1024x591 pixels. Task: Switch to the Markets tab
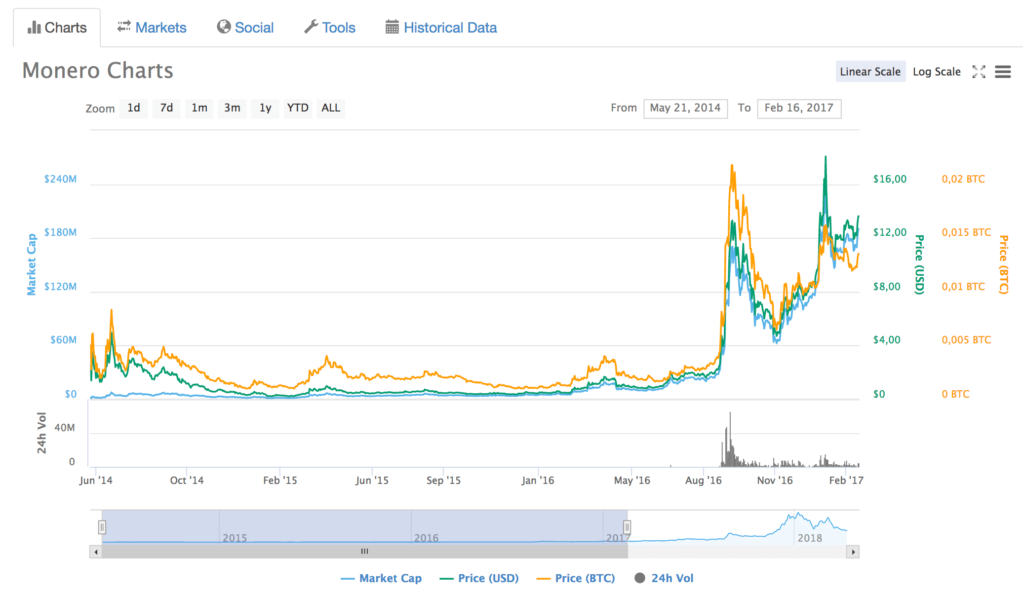(151, 27)
